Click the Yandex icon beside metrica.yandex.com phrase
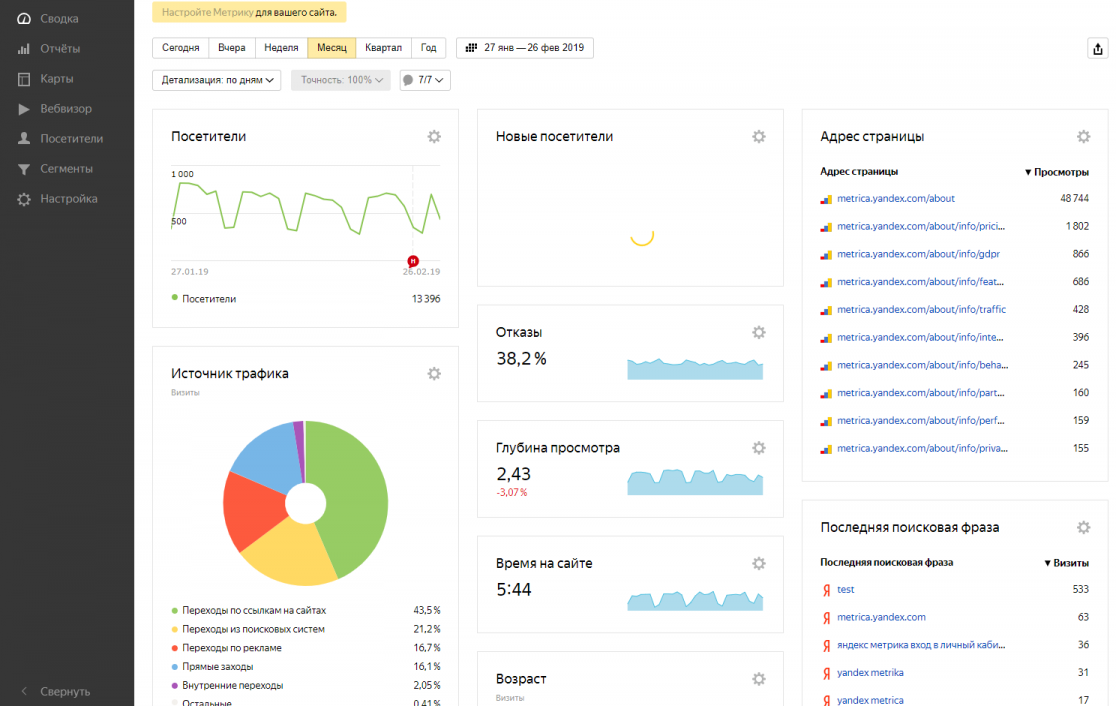The width and height of the screenshot is (1116, 706). click(x=826, y=618)
